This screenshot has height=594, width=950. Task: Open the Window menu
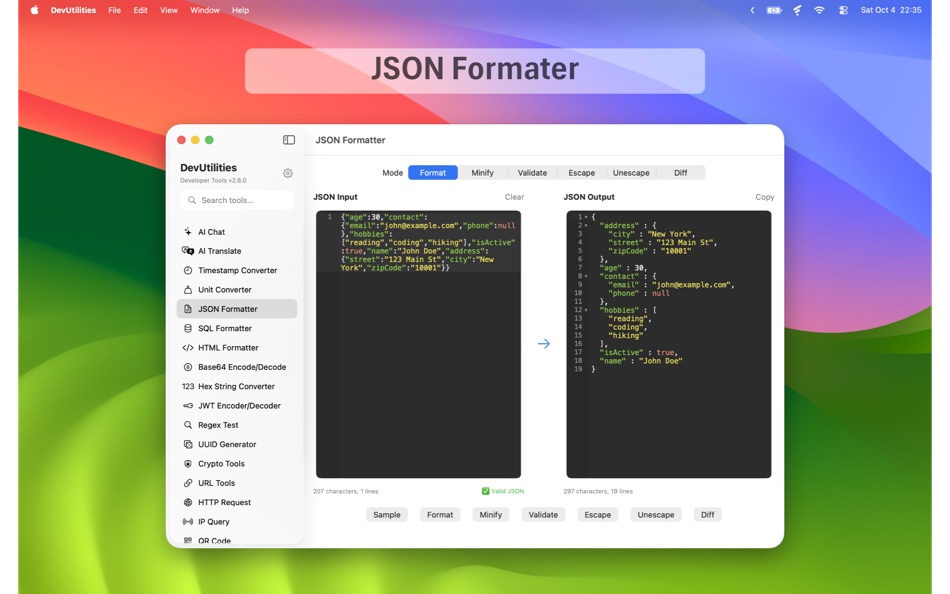click(x=205, y=10)
